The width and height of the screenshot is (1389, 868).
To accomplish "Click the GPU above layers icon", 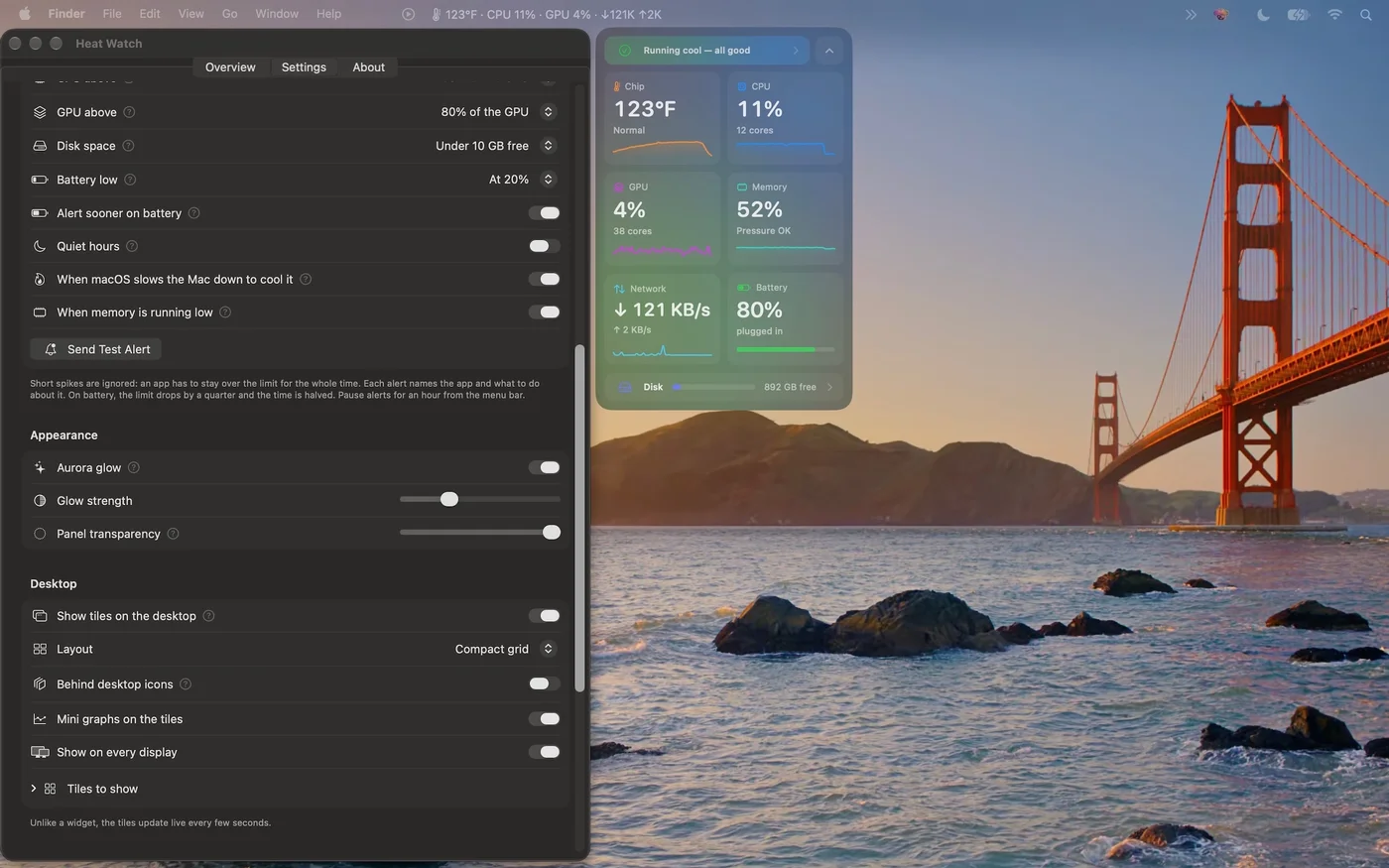I will point(40,112).
